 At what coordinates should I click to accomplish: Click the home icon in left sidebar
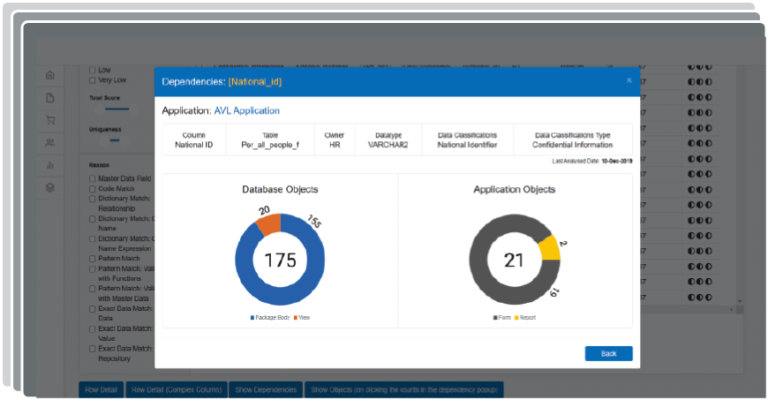[50, 75]
